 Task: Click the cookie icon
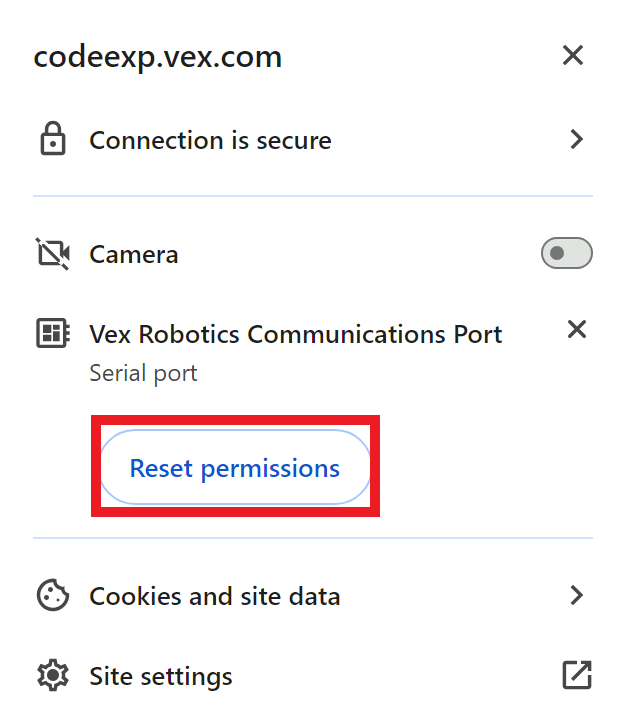(x=52, y=596)
